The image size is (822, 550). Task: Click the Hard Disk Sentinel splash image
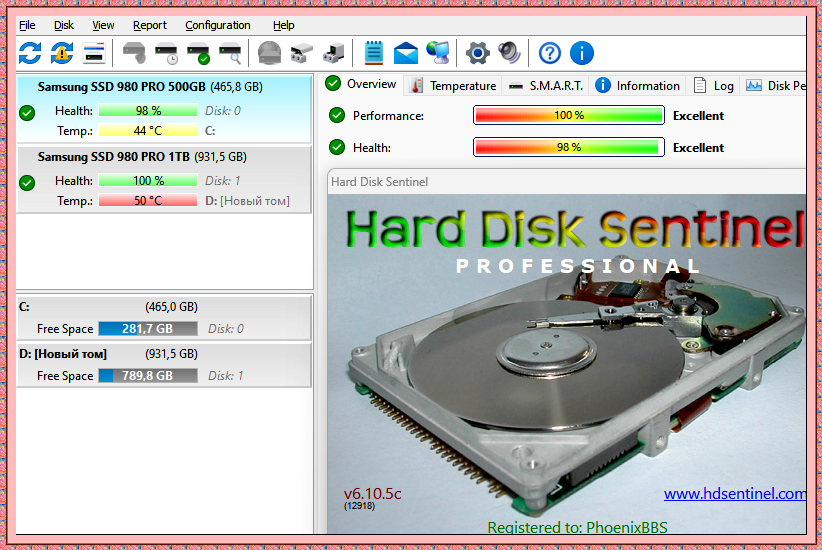(567, 364)
